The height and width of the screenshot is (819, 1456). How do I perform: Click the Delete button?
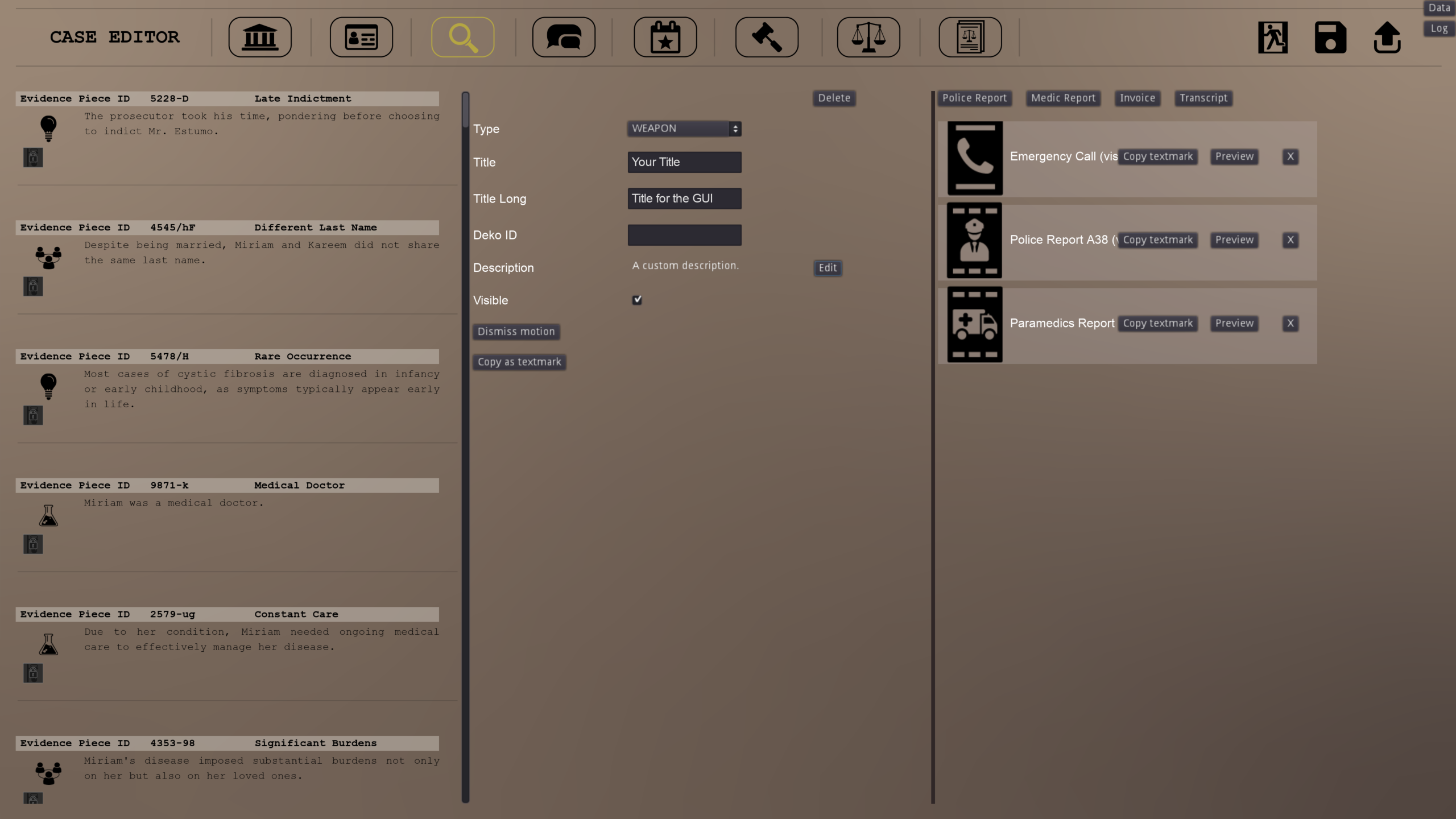(834, 98)
